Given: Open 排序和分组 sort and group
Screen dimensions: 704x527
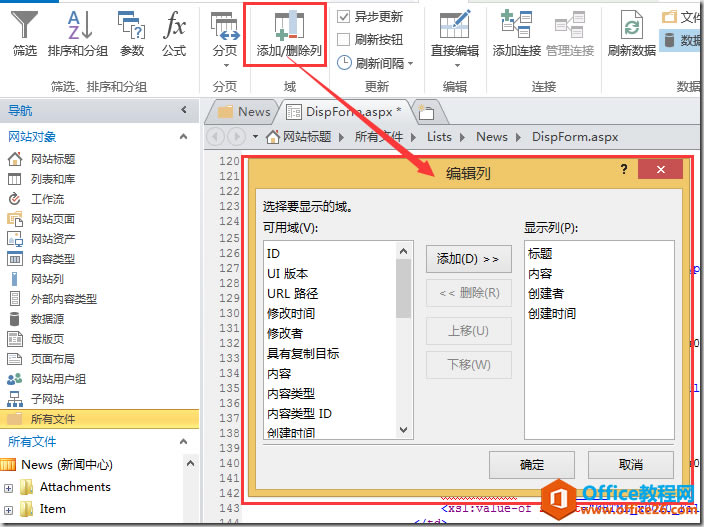Looking at the screenshot, I should pyautogui.click(x=78, y=34).
